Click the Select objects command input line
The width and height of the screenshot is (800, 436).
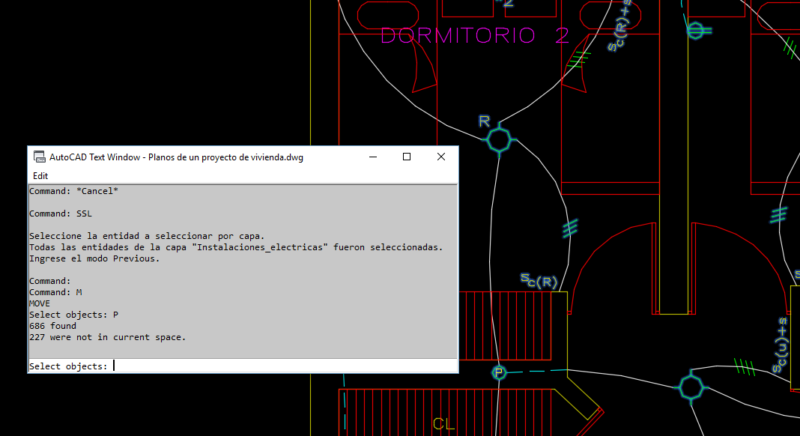click(243, 366)
